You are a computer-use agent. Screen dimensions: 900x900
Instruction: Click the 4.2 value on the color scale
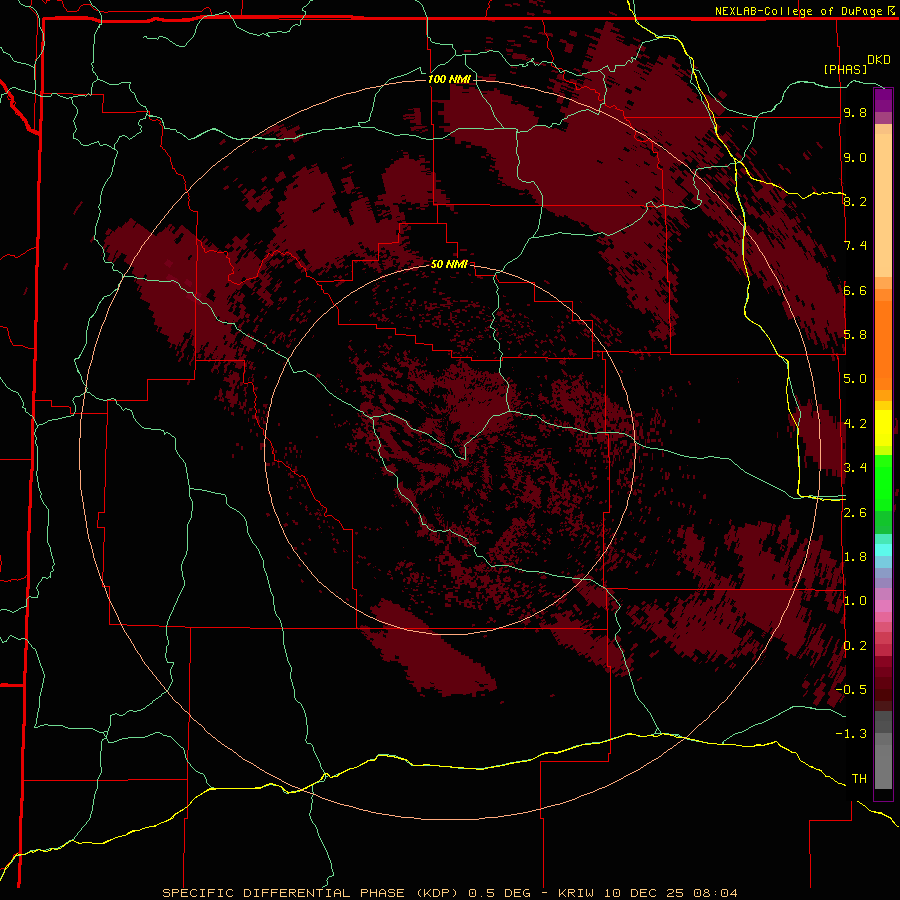pyautogui.click(x=855, y=424)
